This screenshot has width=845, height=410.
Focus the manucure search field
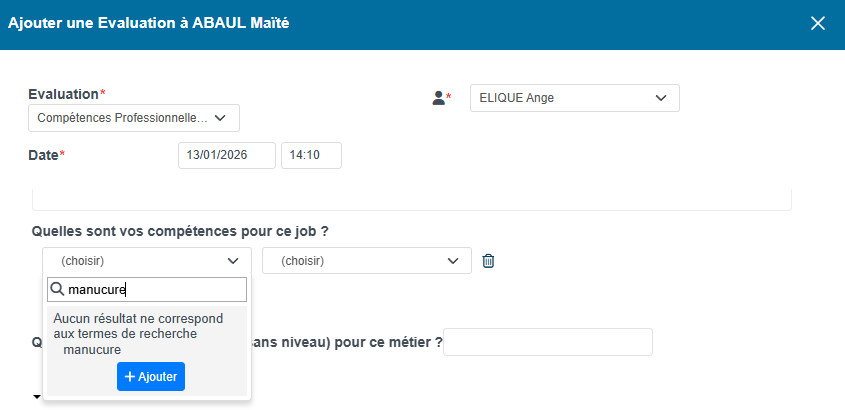point(147,290)
